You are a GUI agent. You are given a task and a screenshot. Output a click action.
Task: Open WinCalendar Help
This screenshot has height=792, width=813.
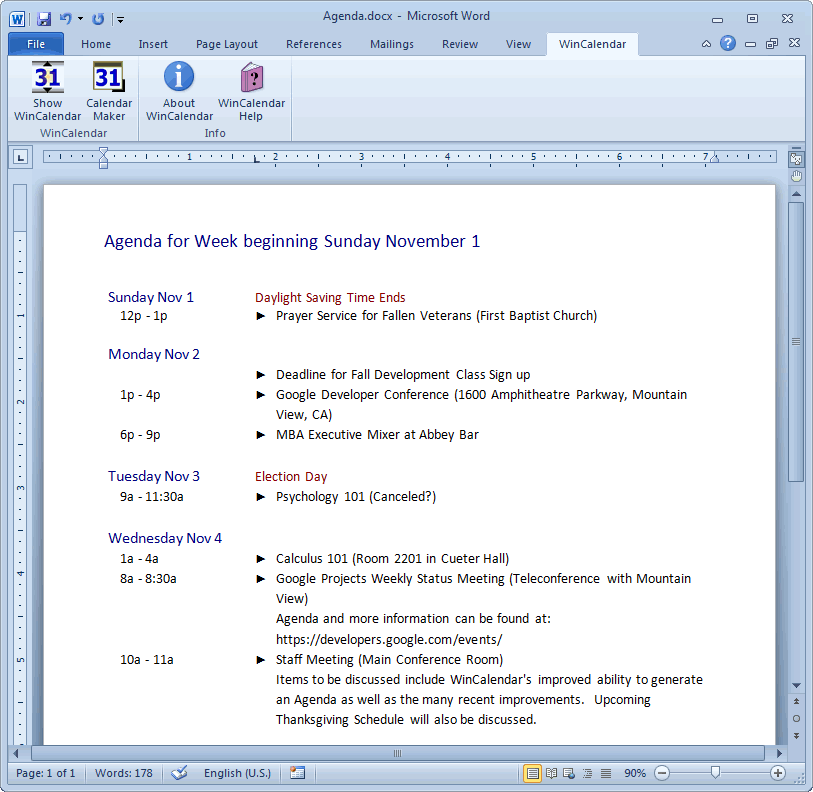coord(251,91)
